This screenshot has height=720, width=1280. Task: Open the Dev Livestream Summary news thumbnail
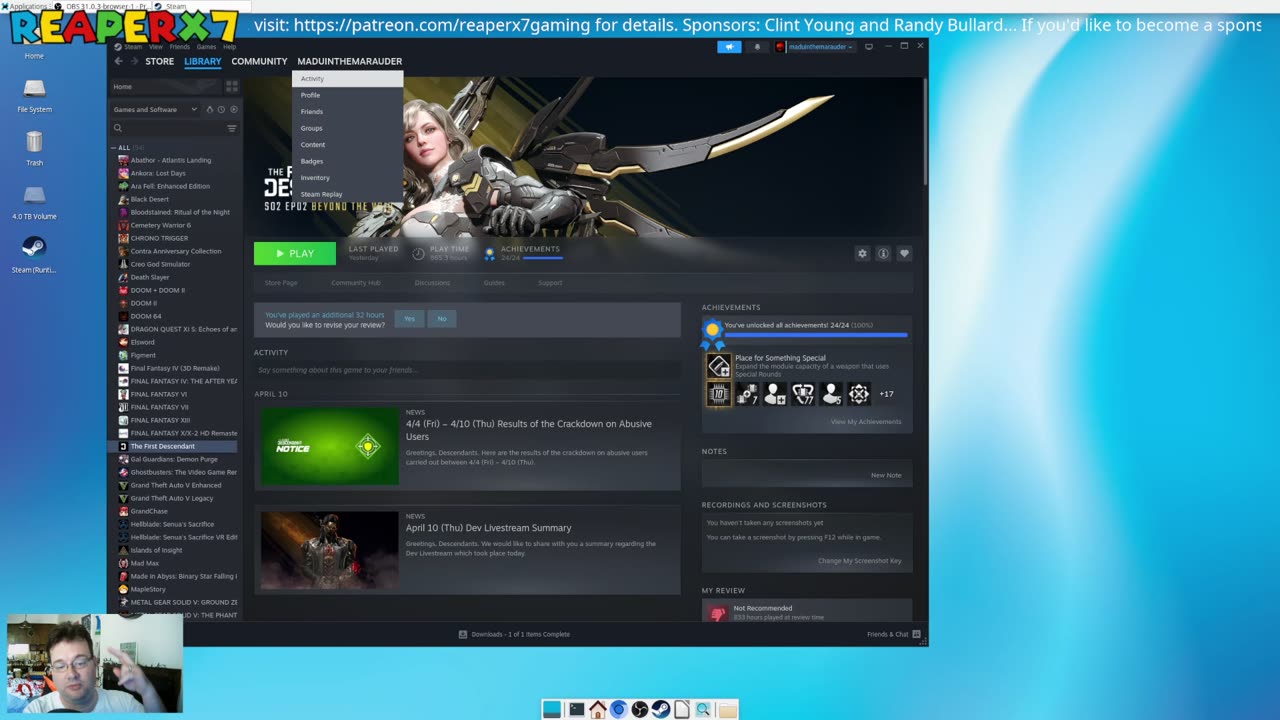[x=329, y=550]
